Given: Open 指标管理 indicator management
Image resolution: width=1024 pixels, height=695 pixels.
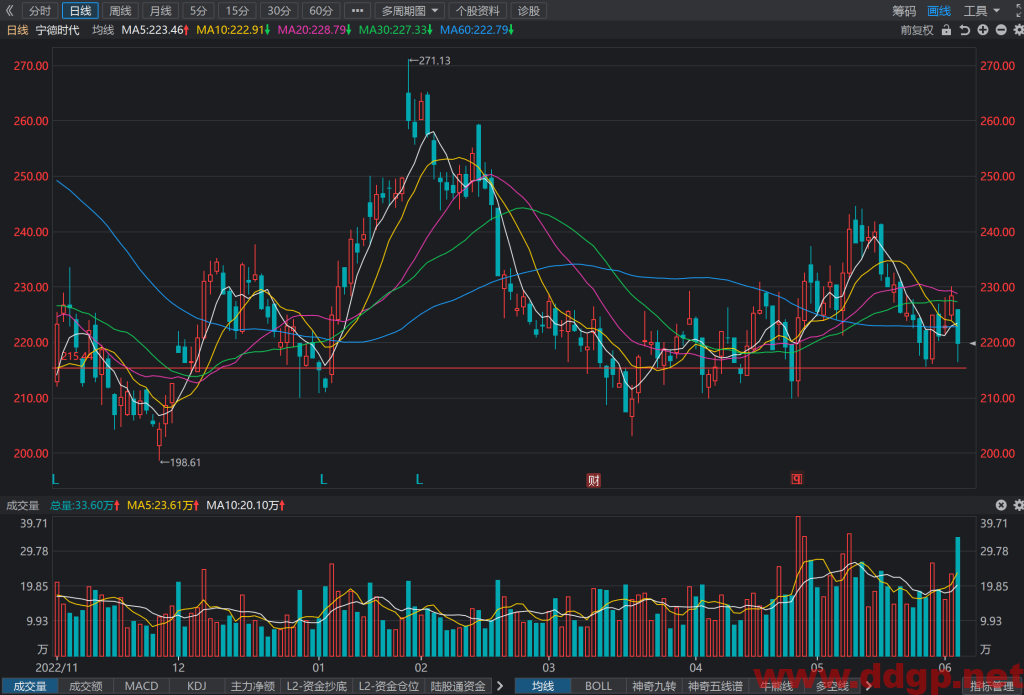Looking at the screenshot, I should [991, 686].
